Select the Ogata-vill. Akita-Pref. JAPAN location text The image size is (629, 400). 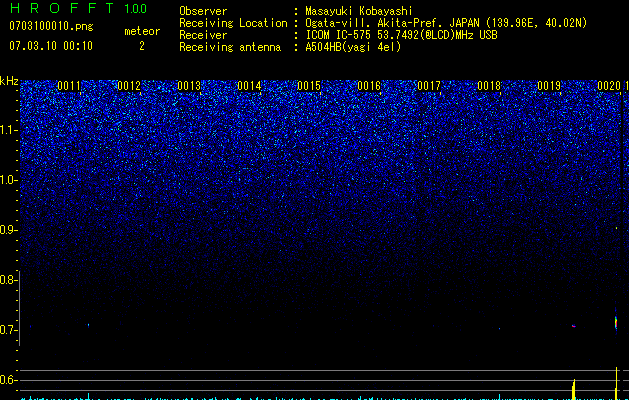click(x=446, y=23)
